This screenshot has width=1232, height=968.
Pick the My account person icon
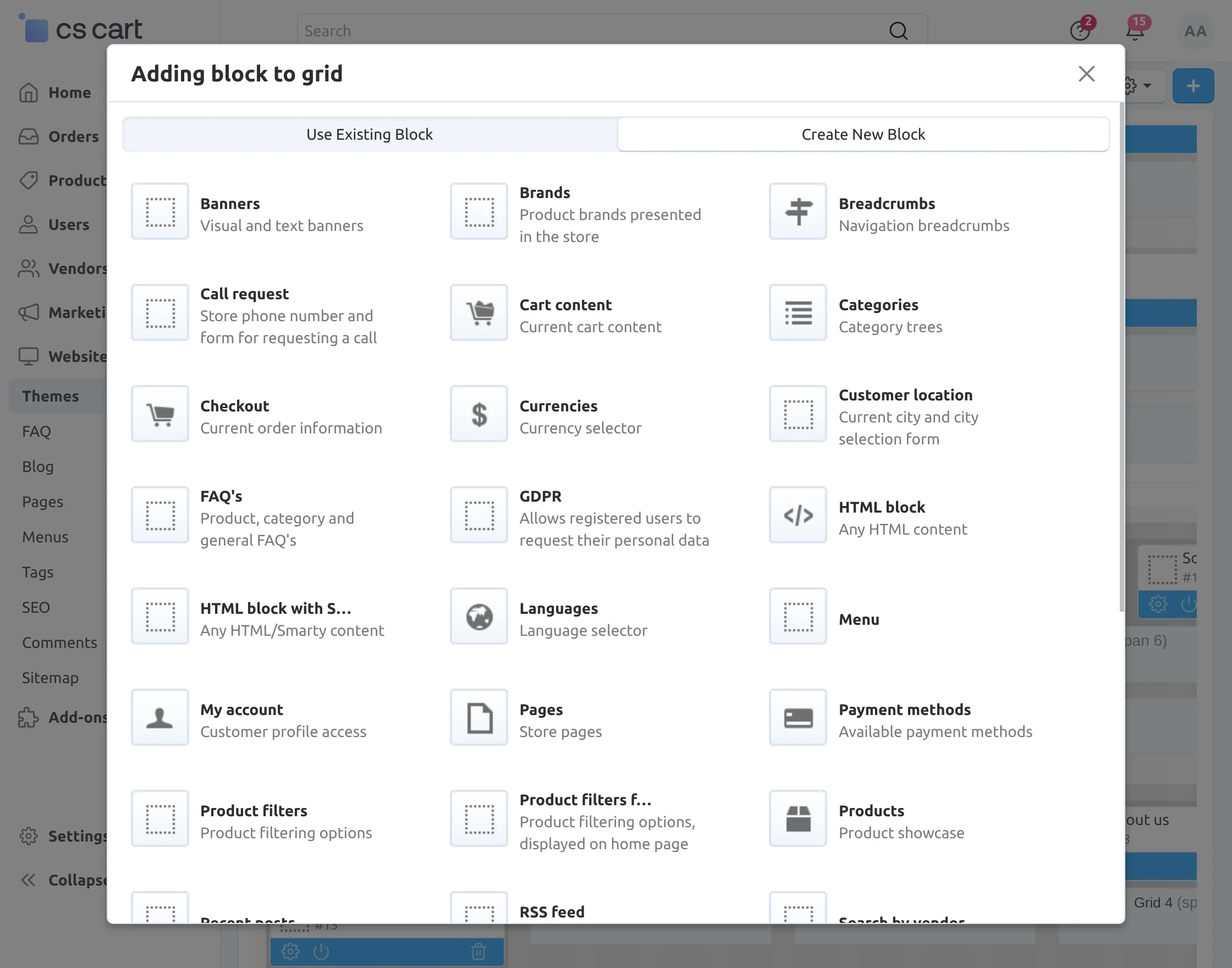click(160, 718)
